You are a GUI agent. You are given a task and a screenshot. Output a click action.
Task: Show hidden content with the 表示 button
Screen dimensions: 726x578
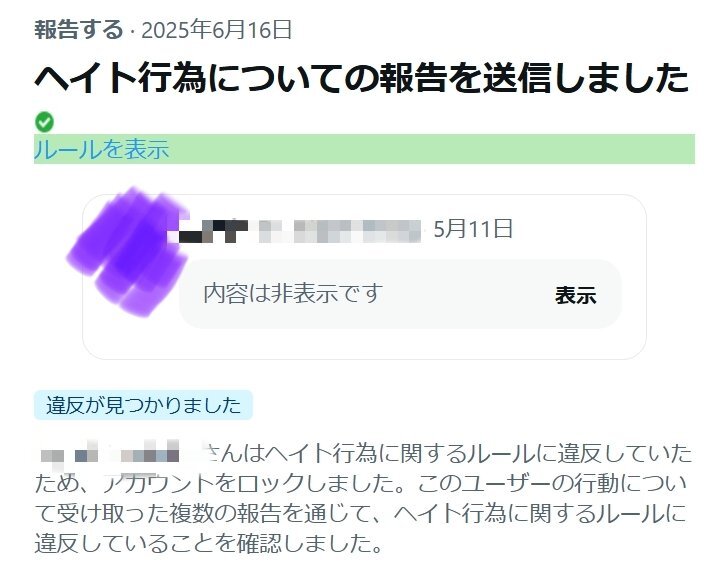tap(575, 295)
